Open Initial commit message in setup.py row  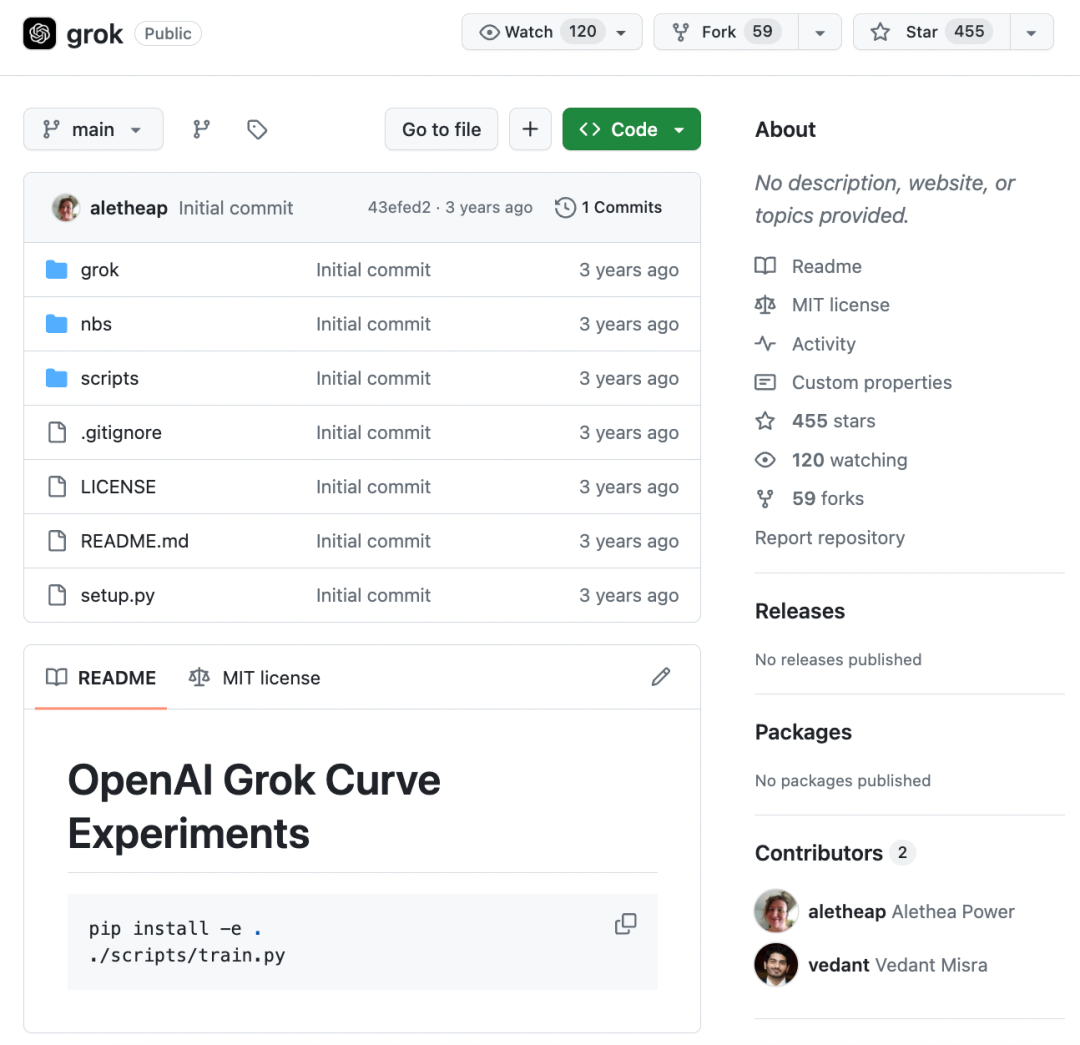(373, 595)
